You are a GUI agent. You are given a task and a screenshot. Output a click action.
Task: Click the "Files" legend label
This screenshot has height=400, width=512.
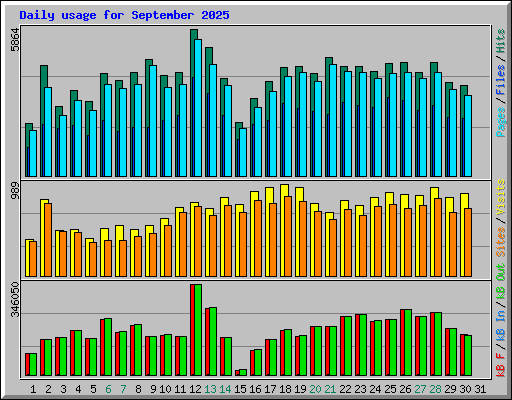[501, 80]
